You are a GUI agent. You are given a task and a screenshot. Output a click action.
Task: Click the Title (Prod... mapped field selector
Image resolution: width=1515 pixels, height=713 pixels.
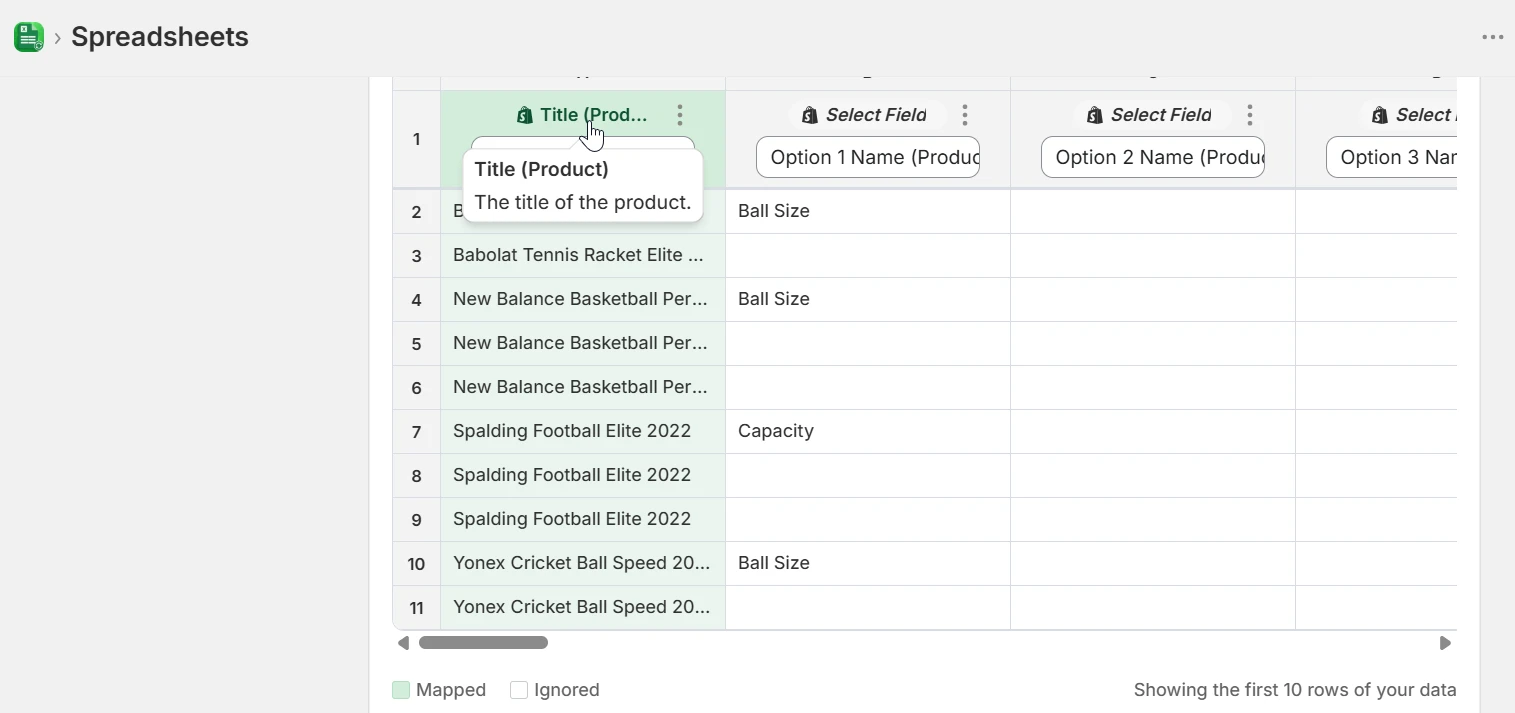[583, 115]
